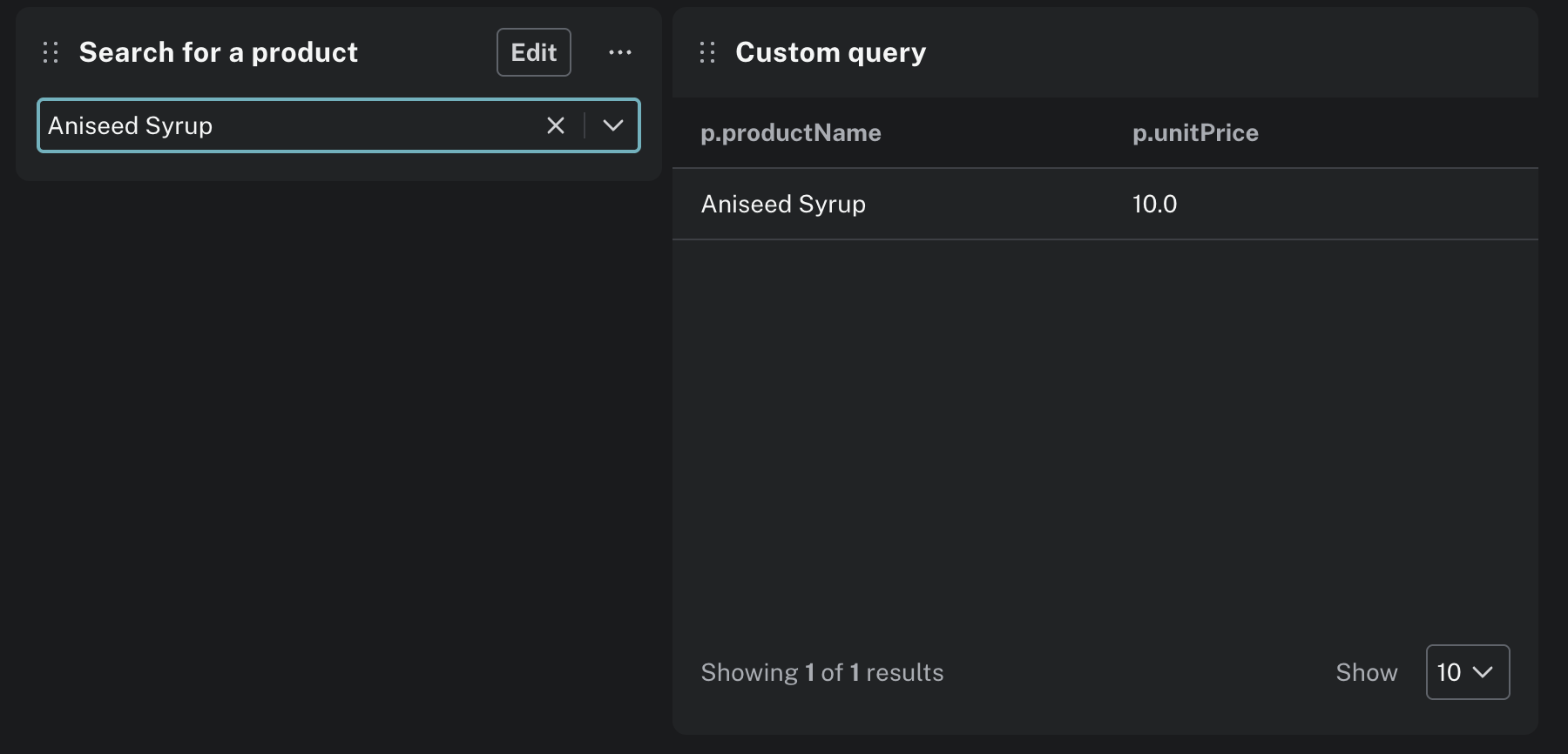1568x754 pixels.
Task: Expand the product search dropdown chevron
Action: pyautogui.click(x=613, y=125)
